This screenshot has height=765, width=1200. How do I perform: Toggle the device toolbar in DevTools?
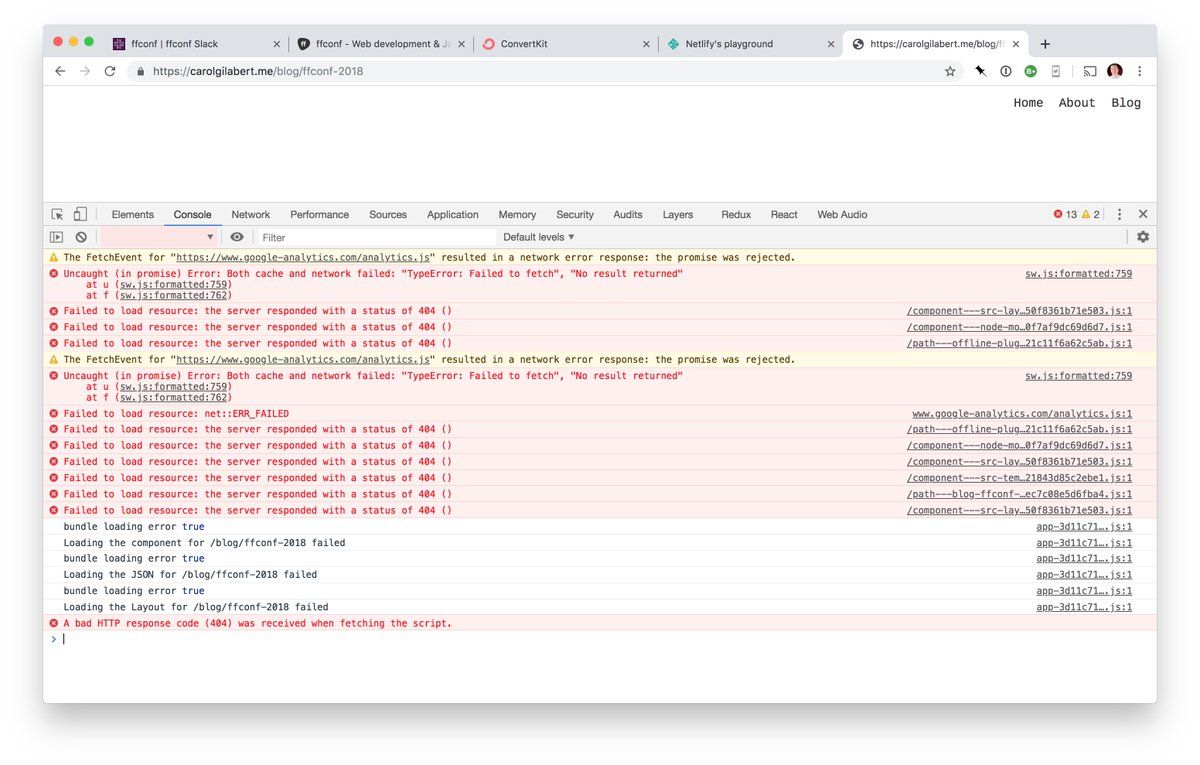point(80,214)
